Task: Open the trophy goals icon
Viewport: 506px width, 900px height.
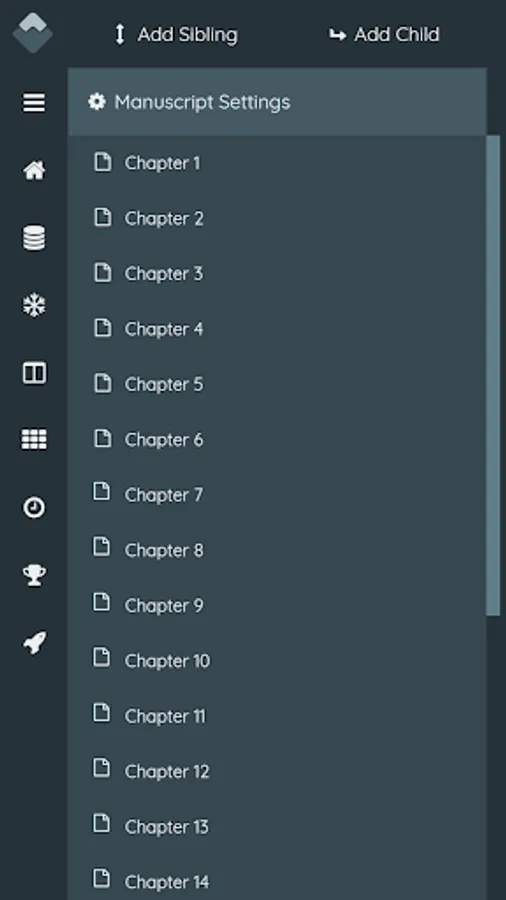Action: pyautogui.click(x=34, y=575)
